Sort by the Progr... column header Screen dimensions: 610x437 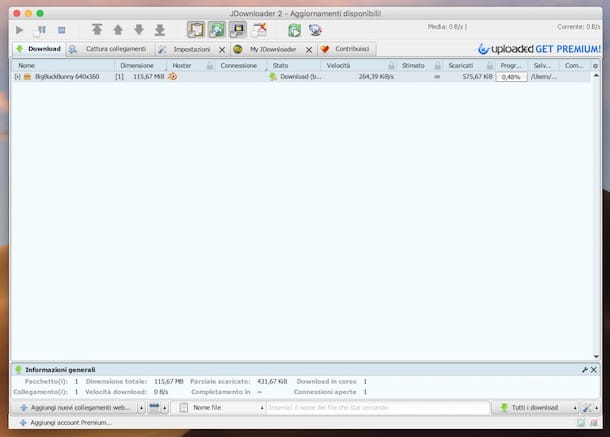click(x=511, y=65)
